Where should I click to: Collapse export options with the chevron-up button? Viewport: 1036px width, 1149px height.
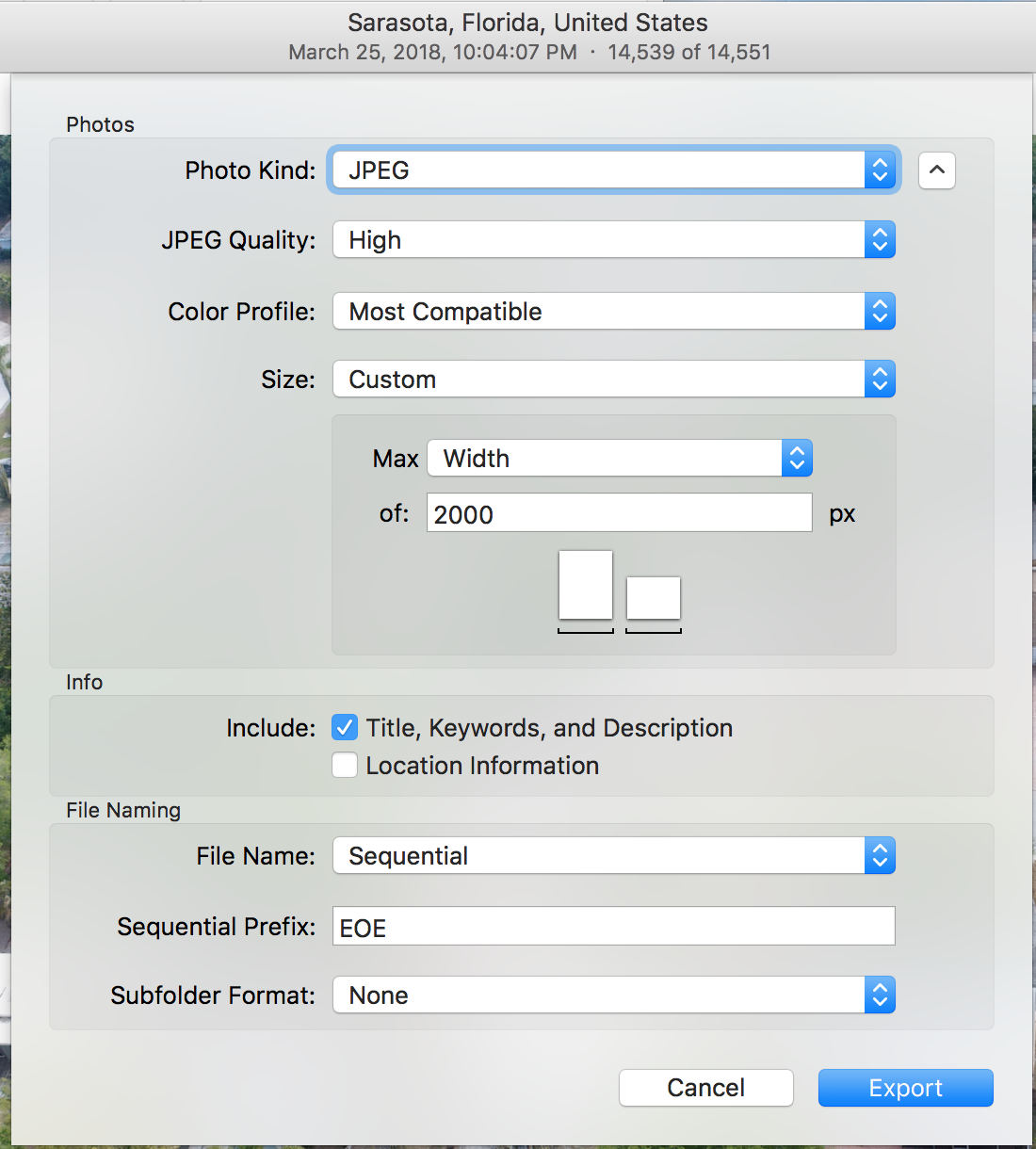pyautogui.click(x=936, y=170)
